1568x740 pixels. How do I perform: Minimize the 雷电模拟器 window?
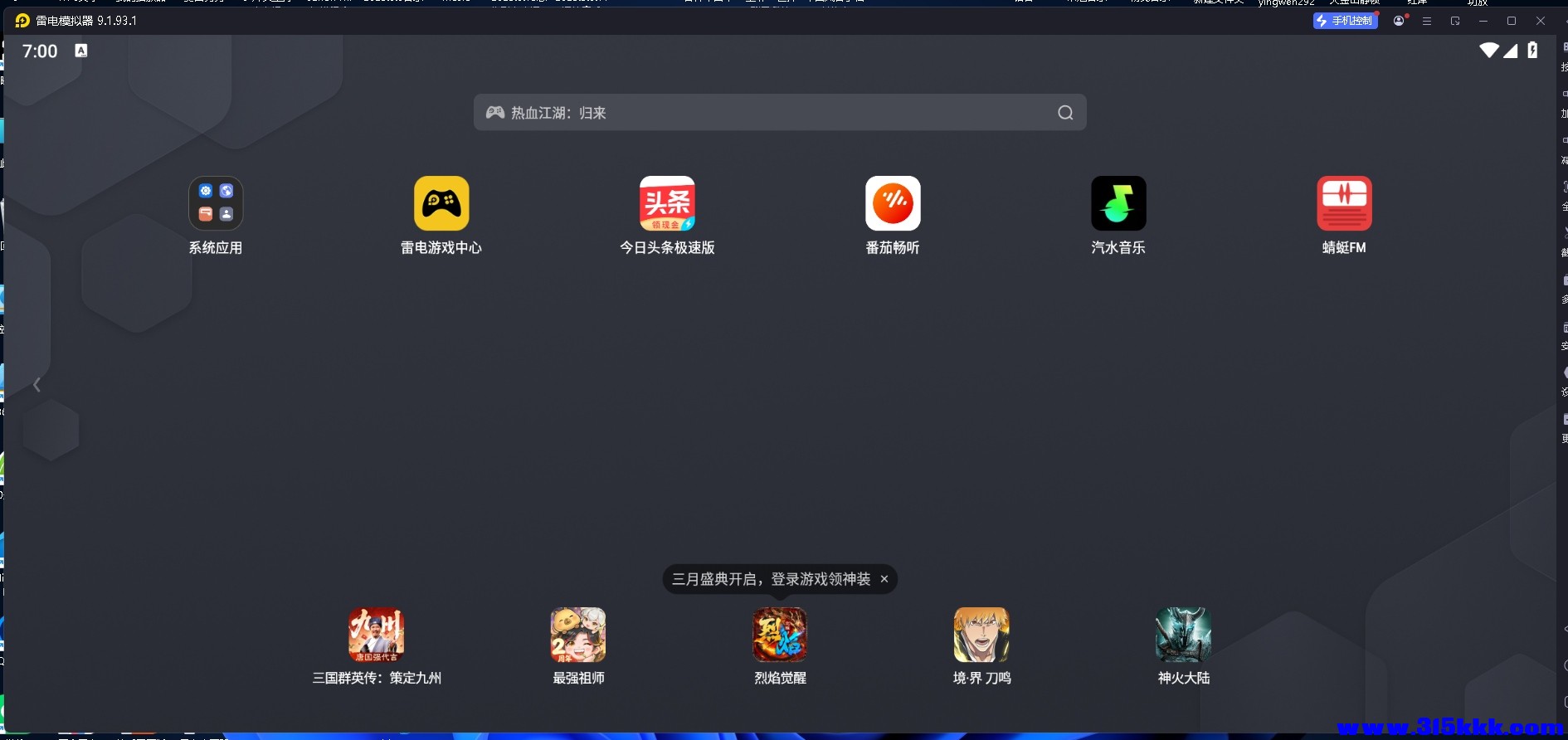(x=1483, y=21)
